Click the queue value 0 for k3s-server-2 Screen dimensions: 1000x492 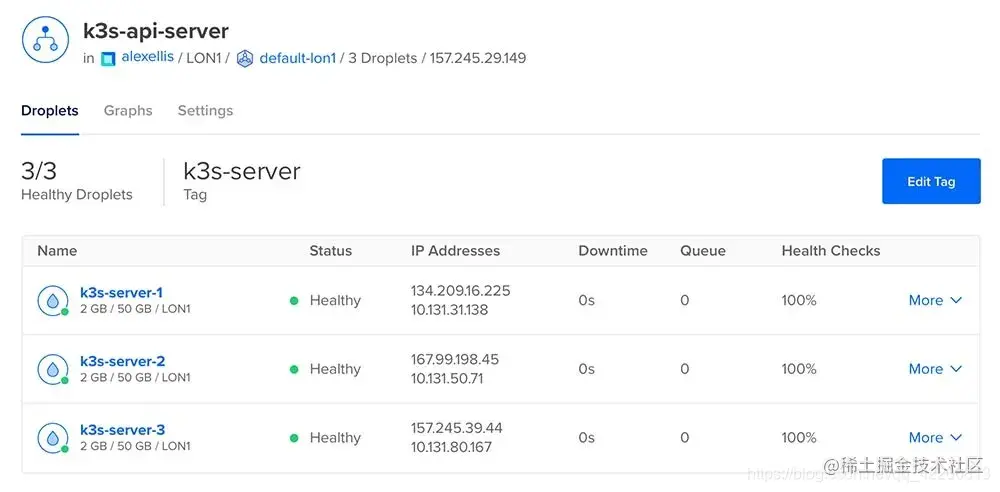pos(684,369)
